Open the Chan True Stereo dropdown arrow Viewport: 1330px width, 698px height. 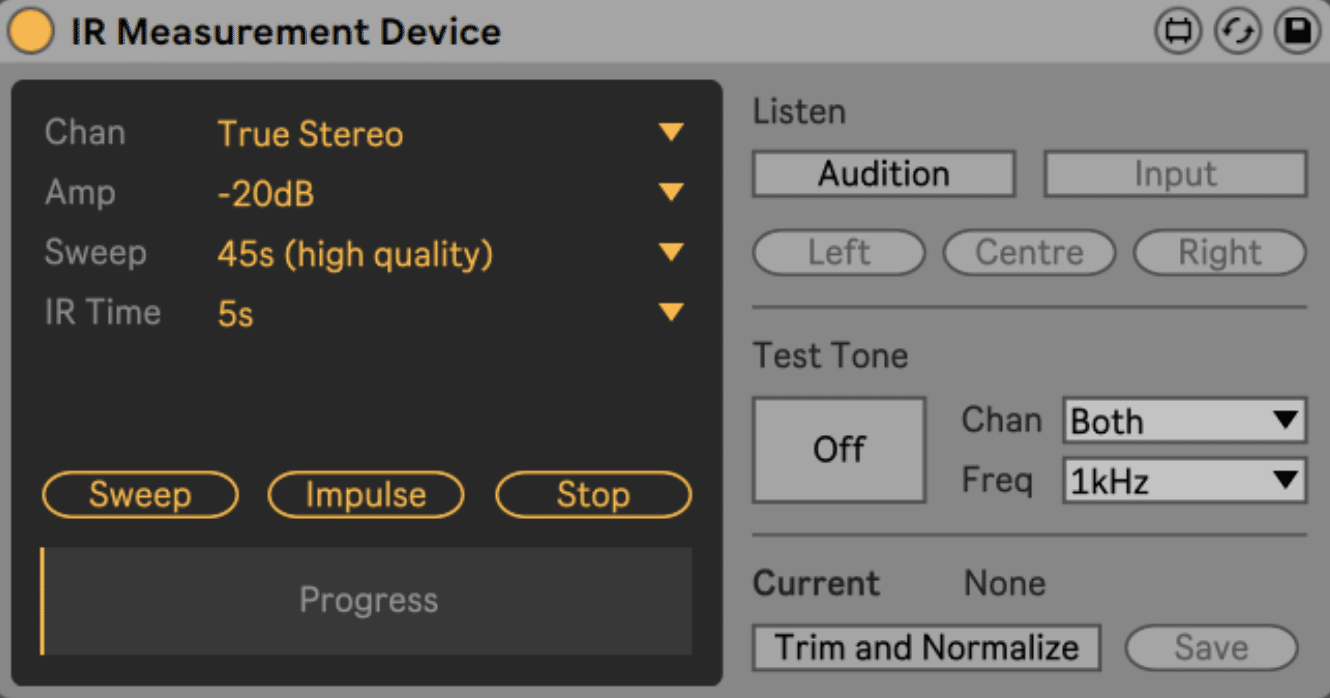670,133
